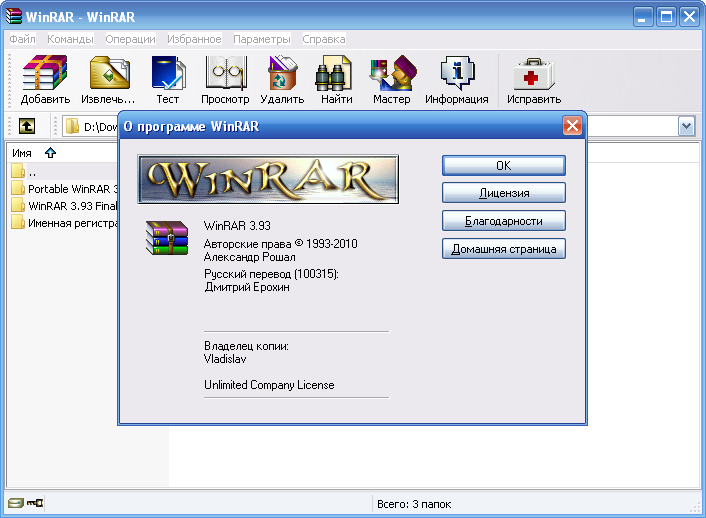Run the Тест (Test) archive tool

tap(167, 80)
